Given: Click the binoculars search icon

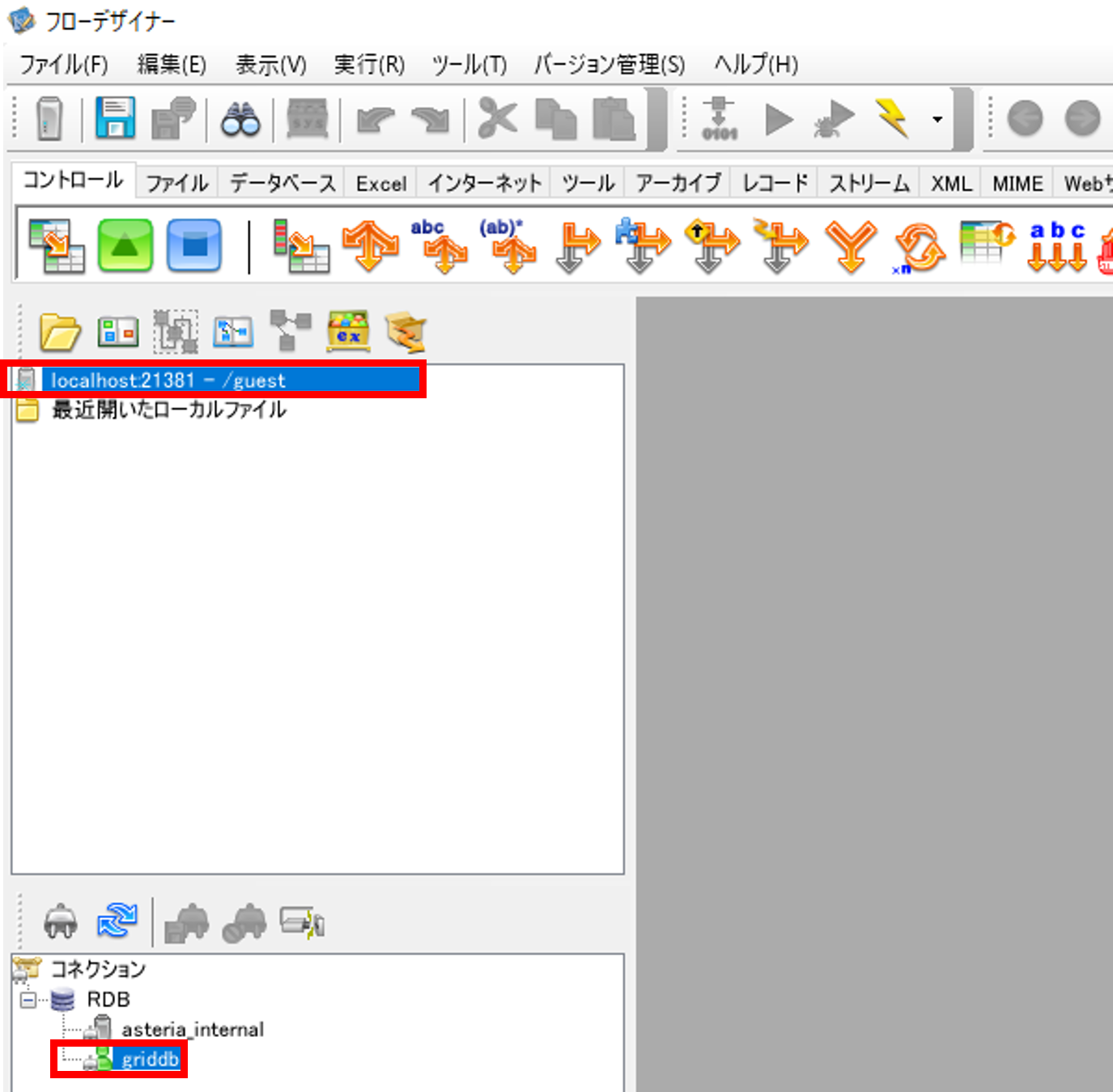Looking at the screenshot, I should [240, 119].
